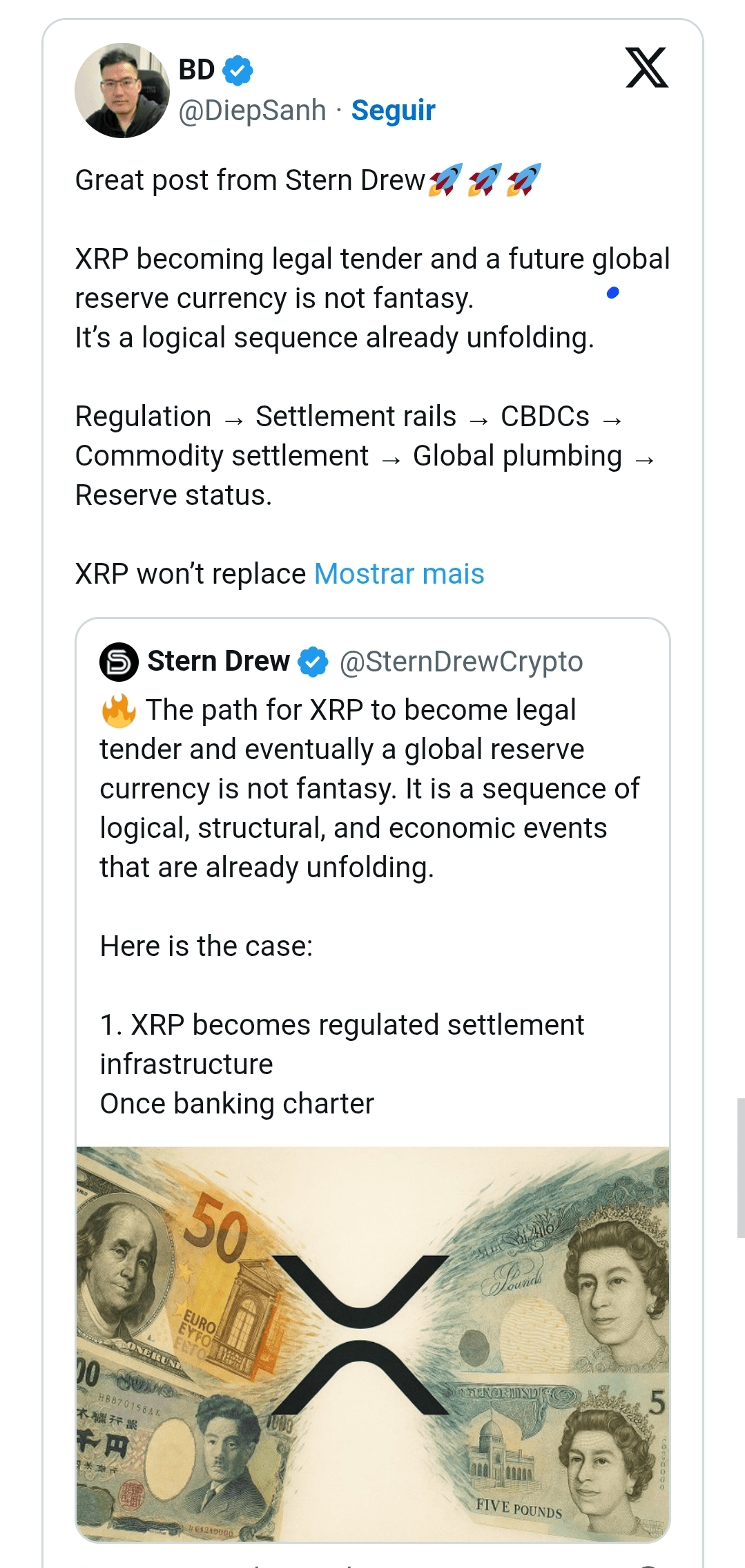The height and width of the screenshot is (1568, 745).
Task: Open the @SternDrewCrypto handle
Action: pyautogui.click(x=461, y=662)
